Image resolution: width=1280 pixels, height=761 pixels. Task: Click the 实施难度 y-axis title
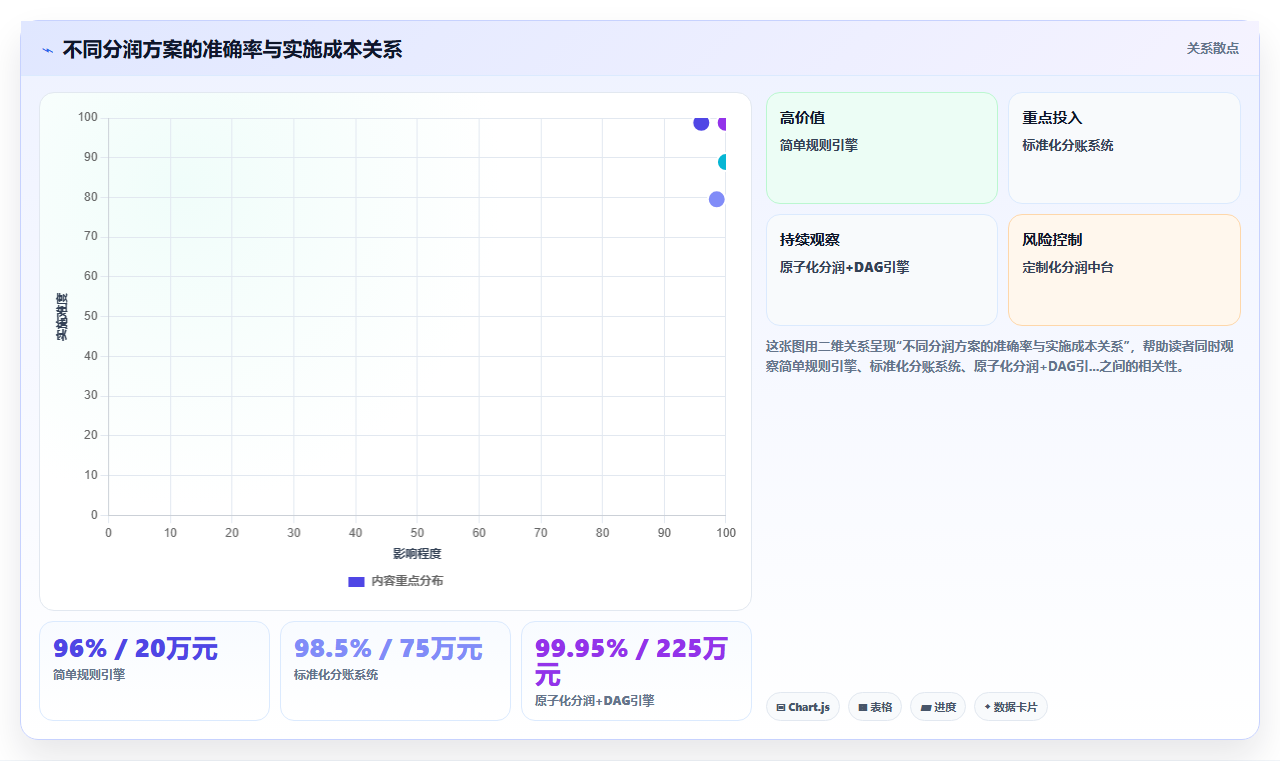(62, 317)
